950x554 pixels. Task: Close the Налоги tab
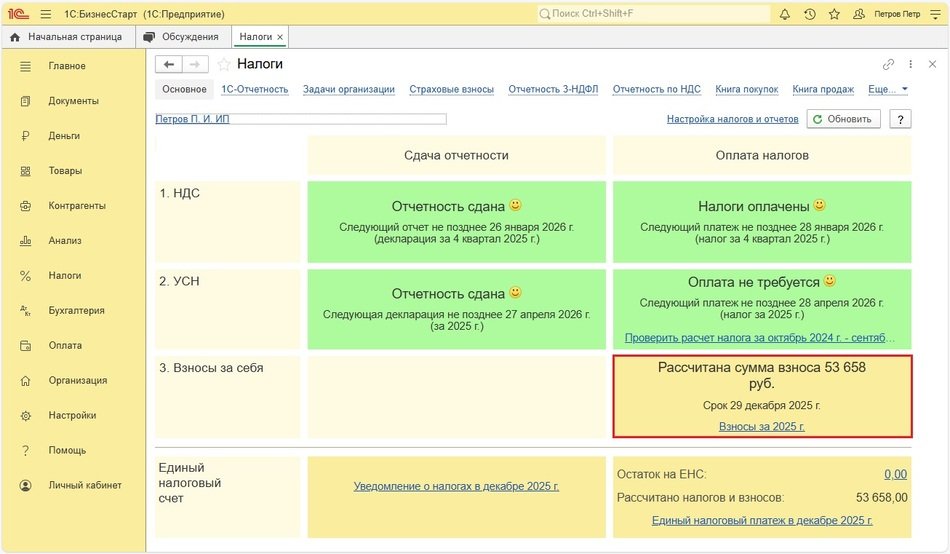(280, 37)
